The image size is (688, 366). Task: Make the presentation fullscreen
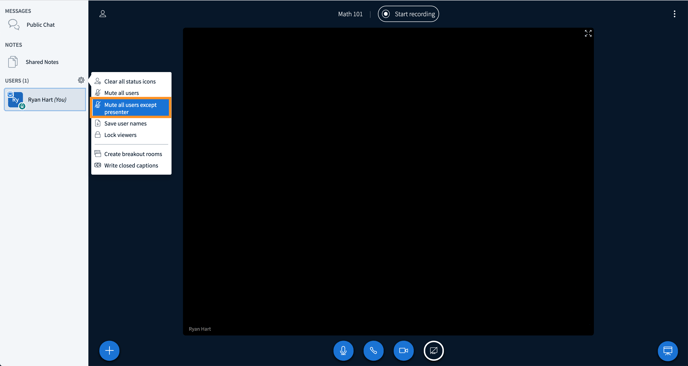pyautogui.click(x=588, y=34)
